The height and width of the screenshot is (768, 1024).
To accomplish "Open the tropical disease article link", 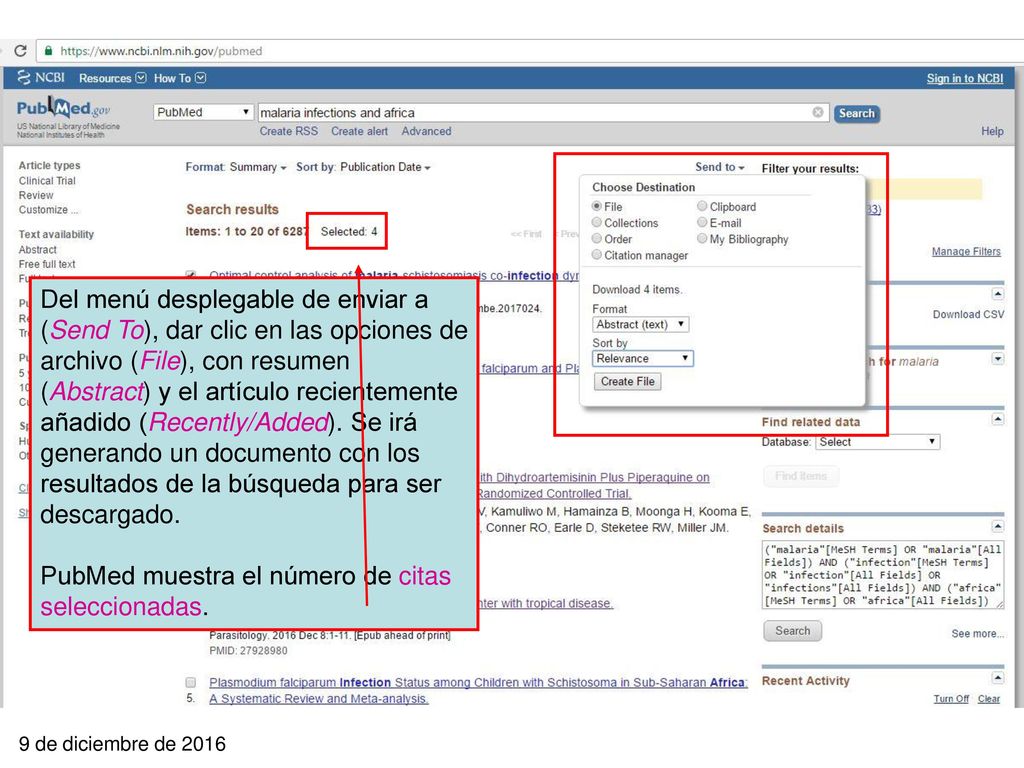I will (546, 603).
